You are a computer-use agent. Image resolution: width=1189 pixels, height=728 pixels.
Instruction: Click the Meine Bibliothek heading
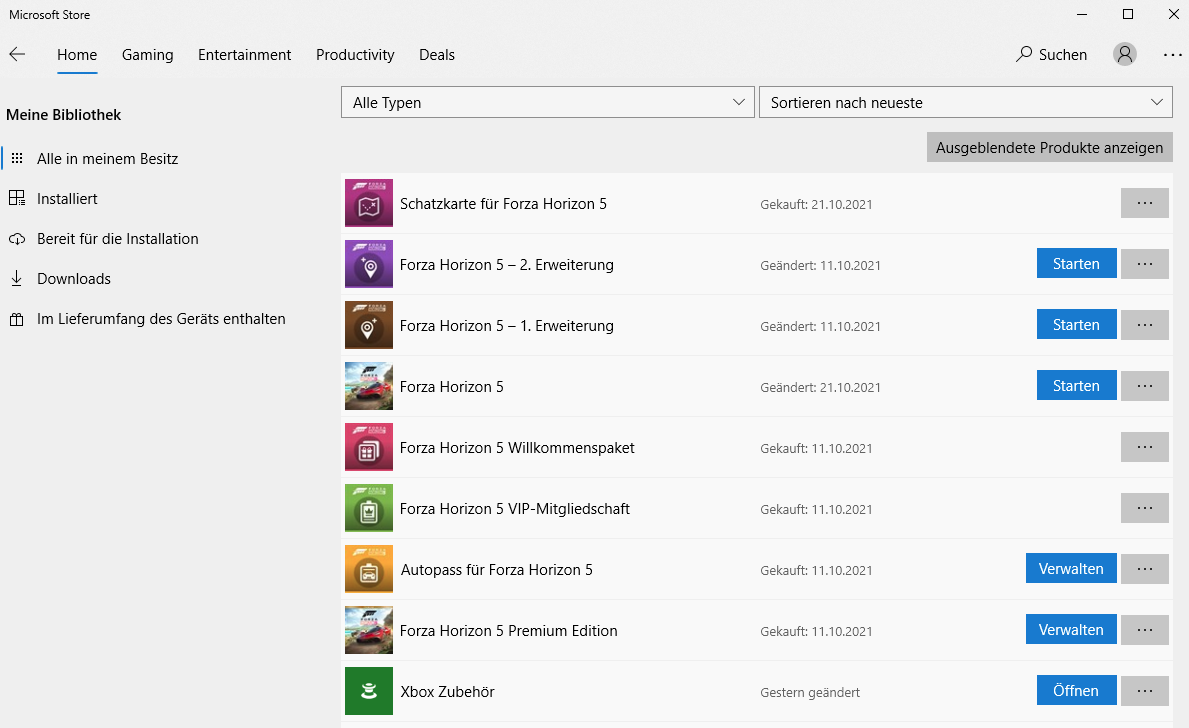tap(64, 115)
